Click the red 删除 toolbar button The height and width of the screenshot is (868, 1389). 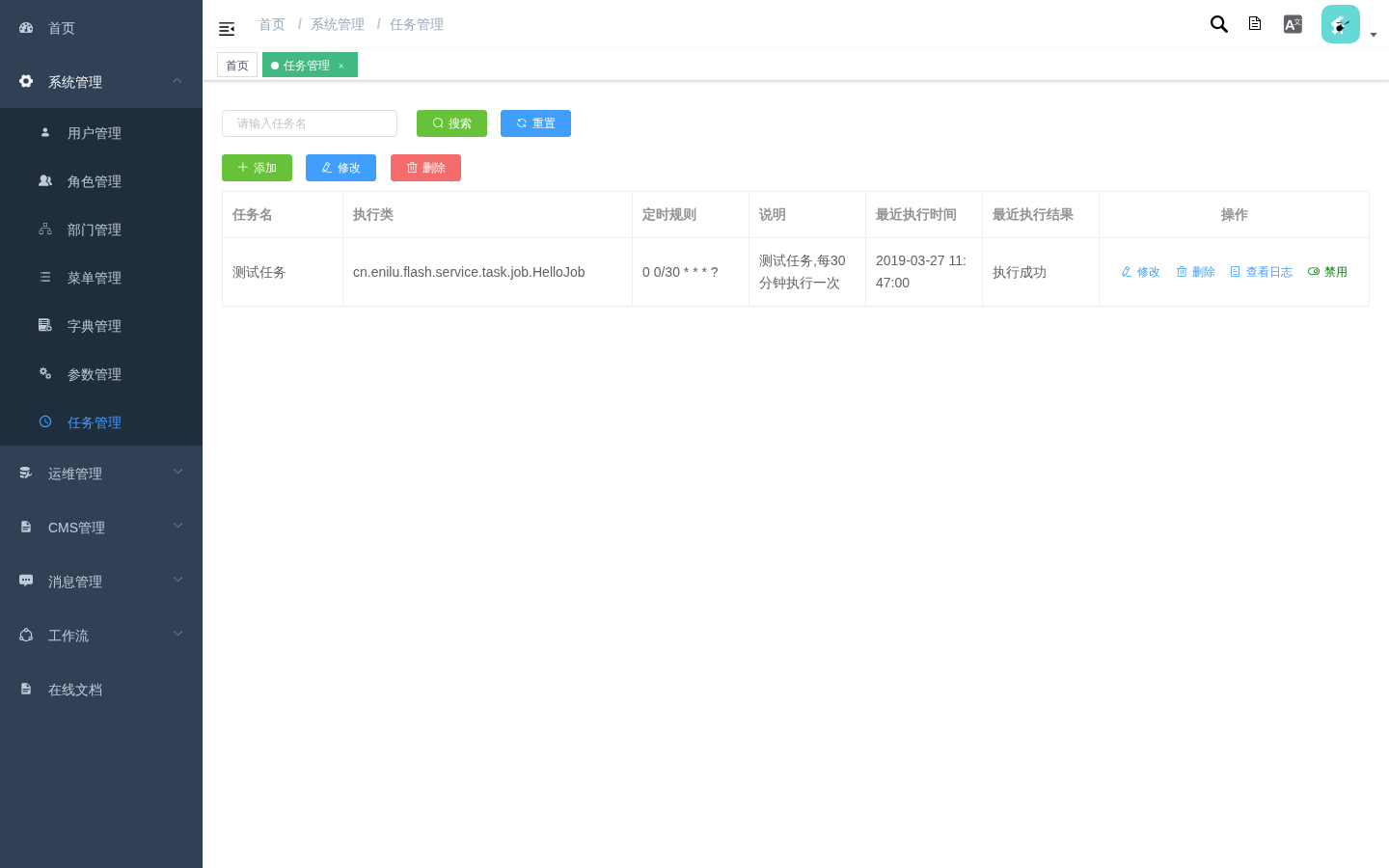coord(425,168)
